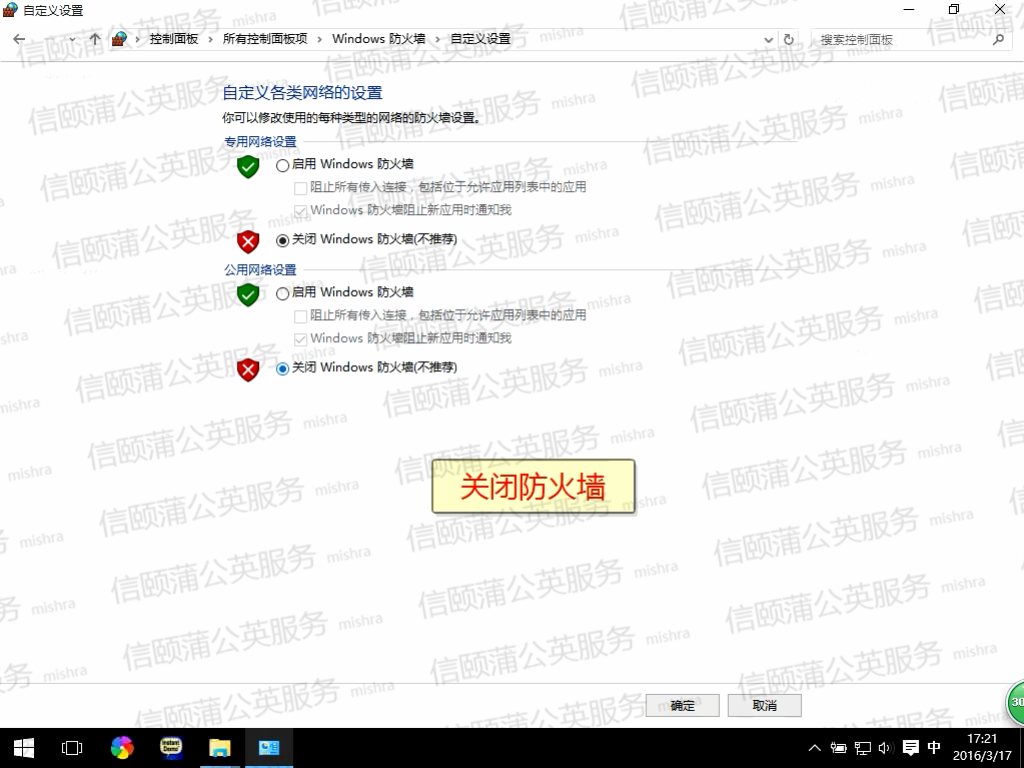Expand the address bar history dropdown
Screen dimensions: 1024x768
pyautogui.click(x=768, y=39)
